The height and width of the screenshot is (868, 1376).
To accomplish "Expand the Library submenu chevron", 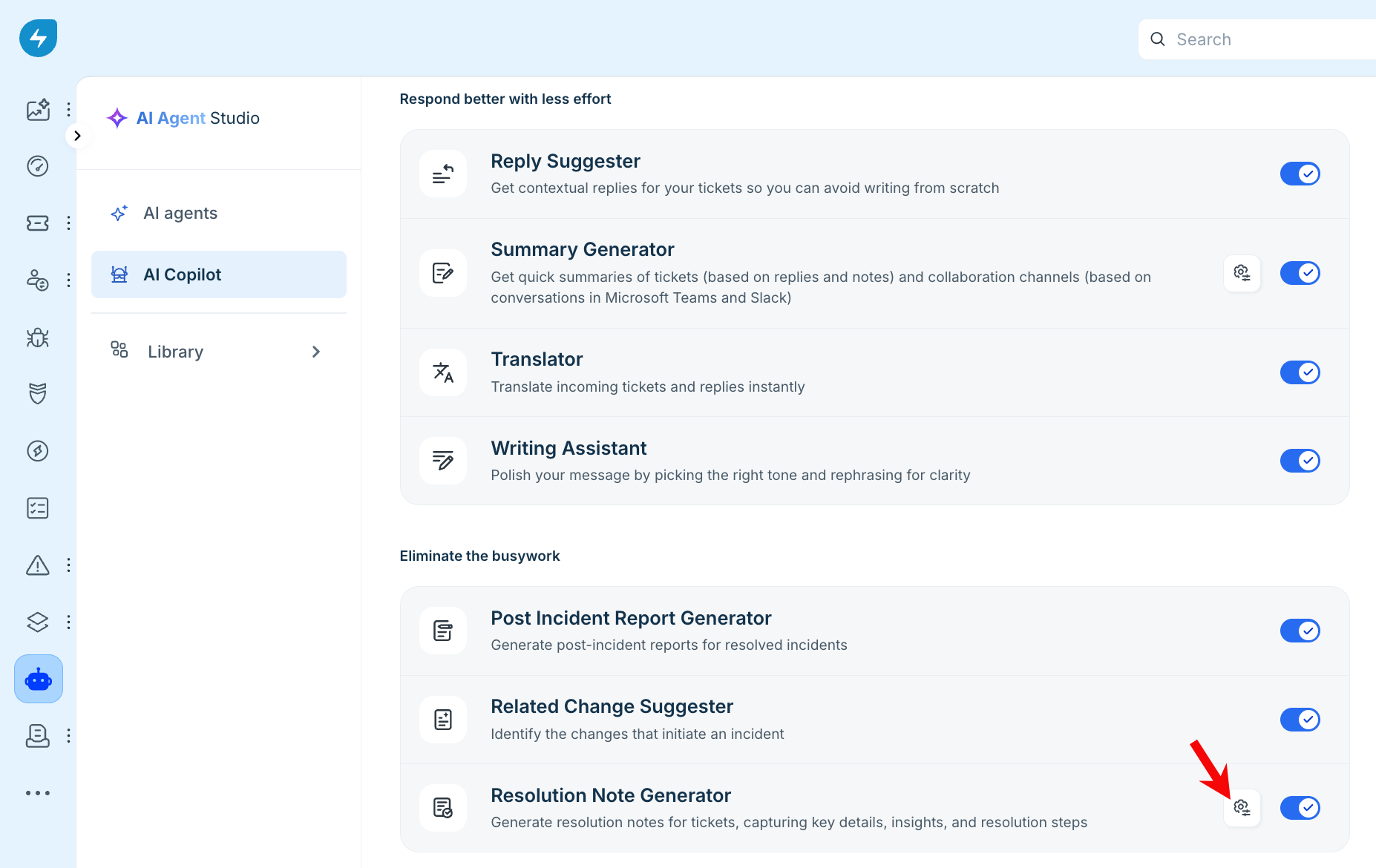I will click(x=316, y=352).
